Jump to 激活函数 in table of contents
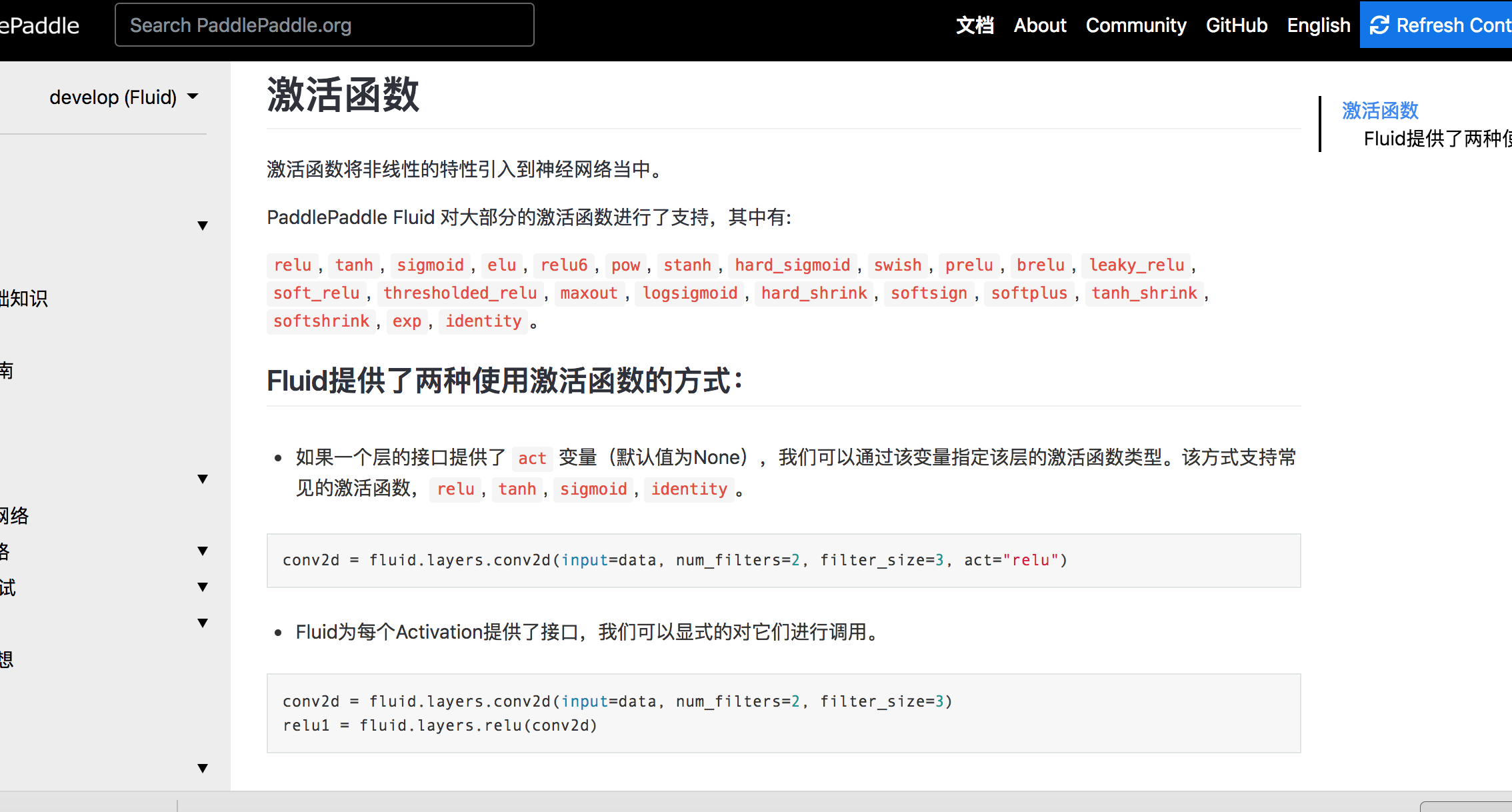Image resolution: width=1512 pixels, height=812 pixels. pos(1380,111)
